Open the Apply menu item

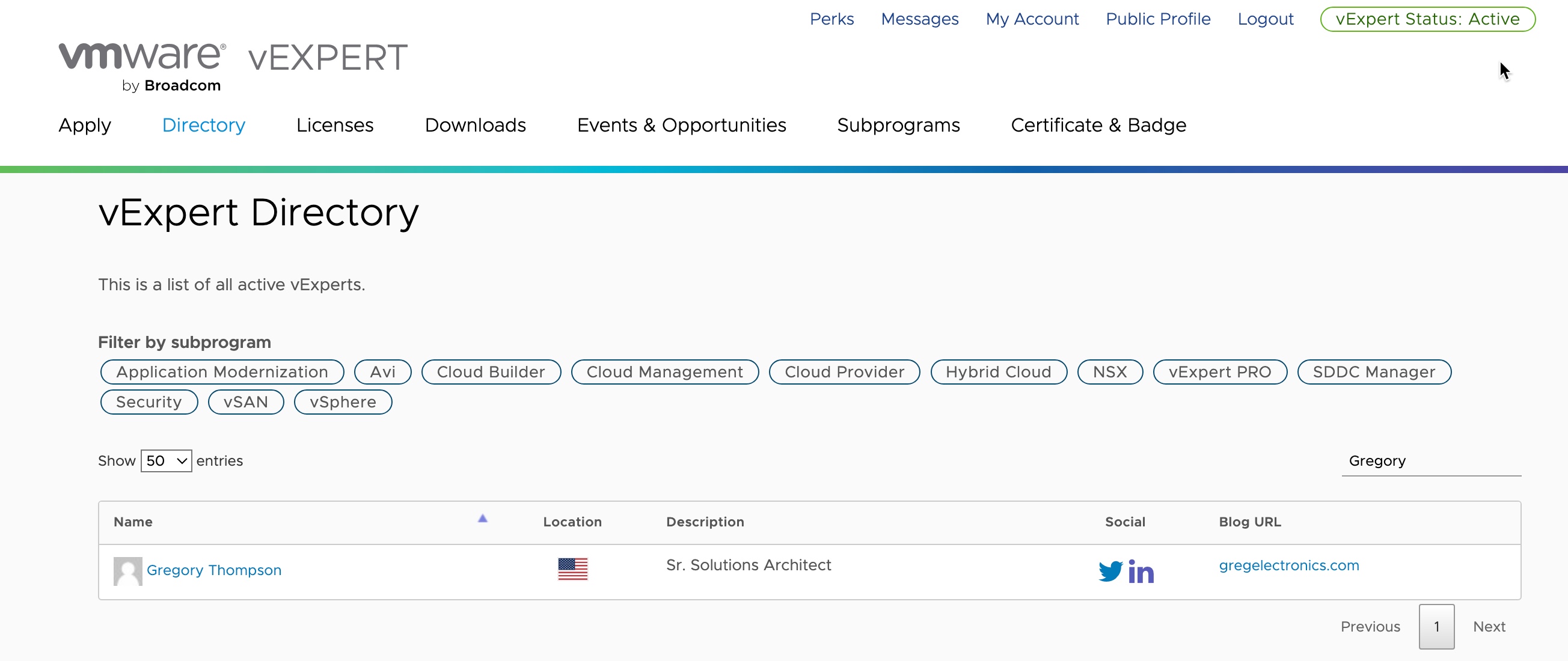[85, 125]
